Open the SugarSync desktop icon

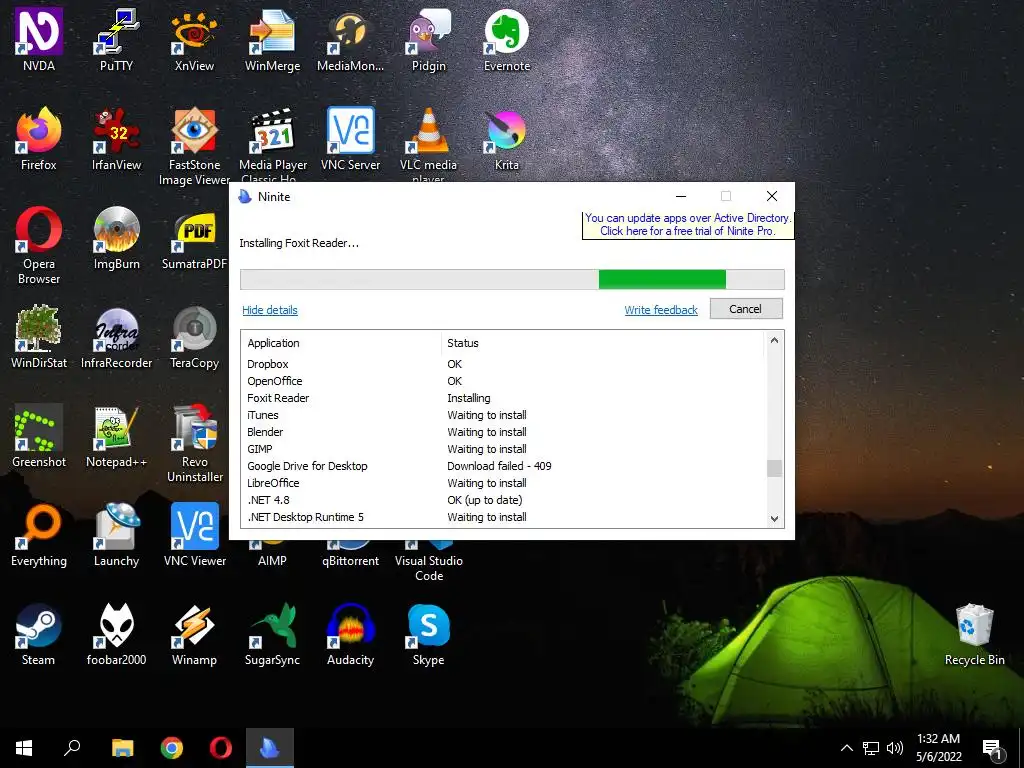pyautogui.click(x=272, y=633)
